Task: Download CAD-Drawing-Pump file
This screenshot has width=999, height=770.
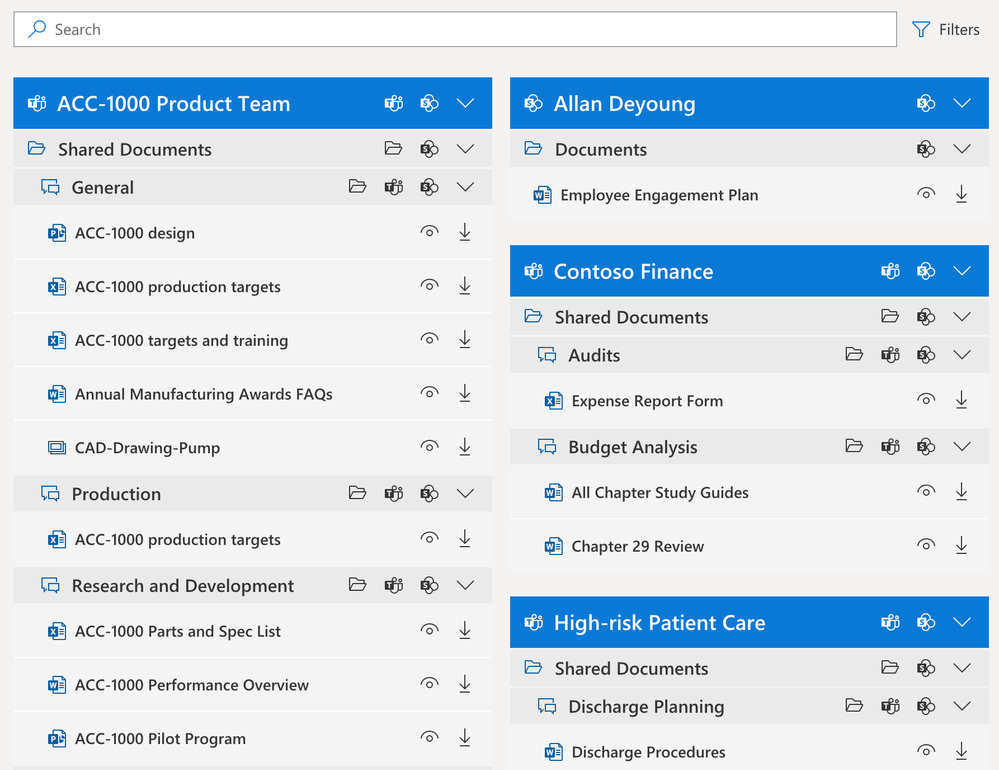Action: click(x=465, y=447)
